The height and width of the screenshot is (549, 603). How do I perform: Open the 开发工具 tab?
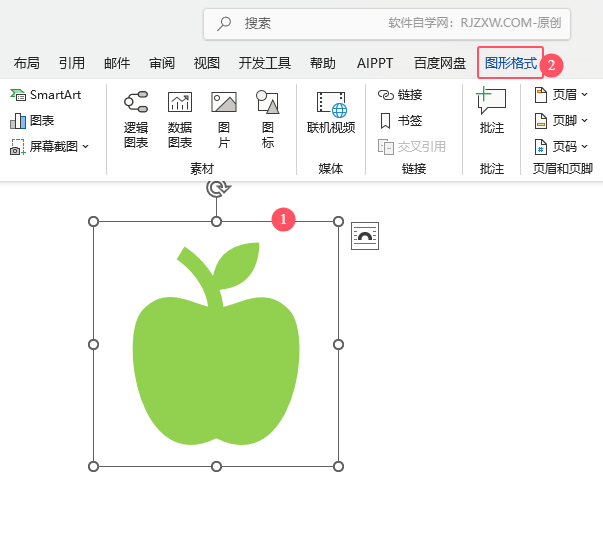[265, 63]
